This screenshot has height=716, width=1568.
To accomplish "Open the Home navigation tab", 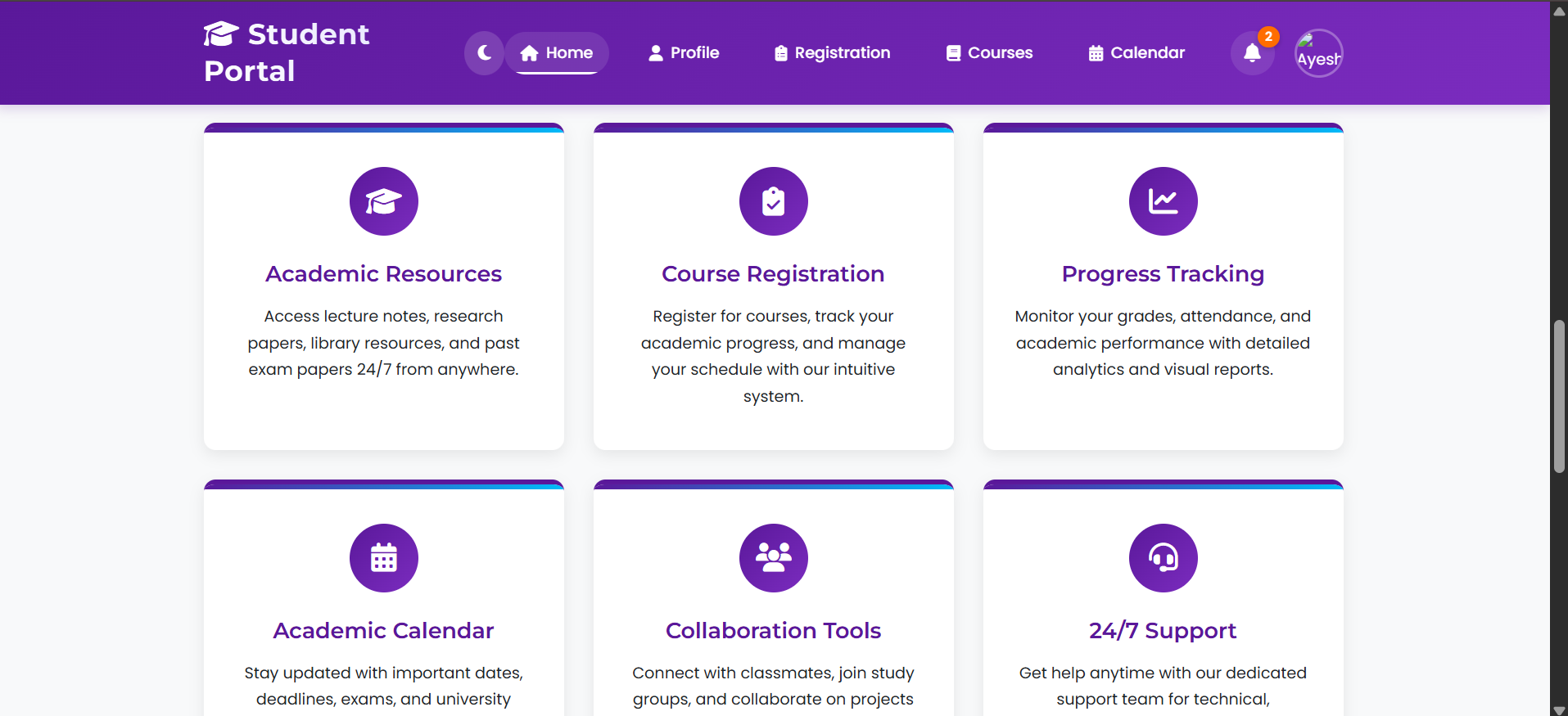I will pyautogui.click(x=557, y=53).
